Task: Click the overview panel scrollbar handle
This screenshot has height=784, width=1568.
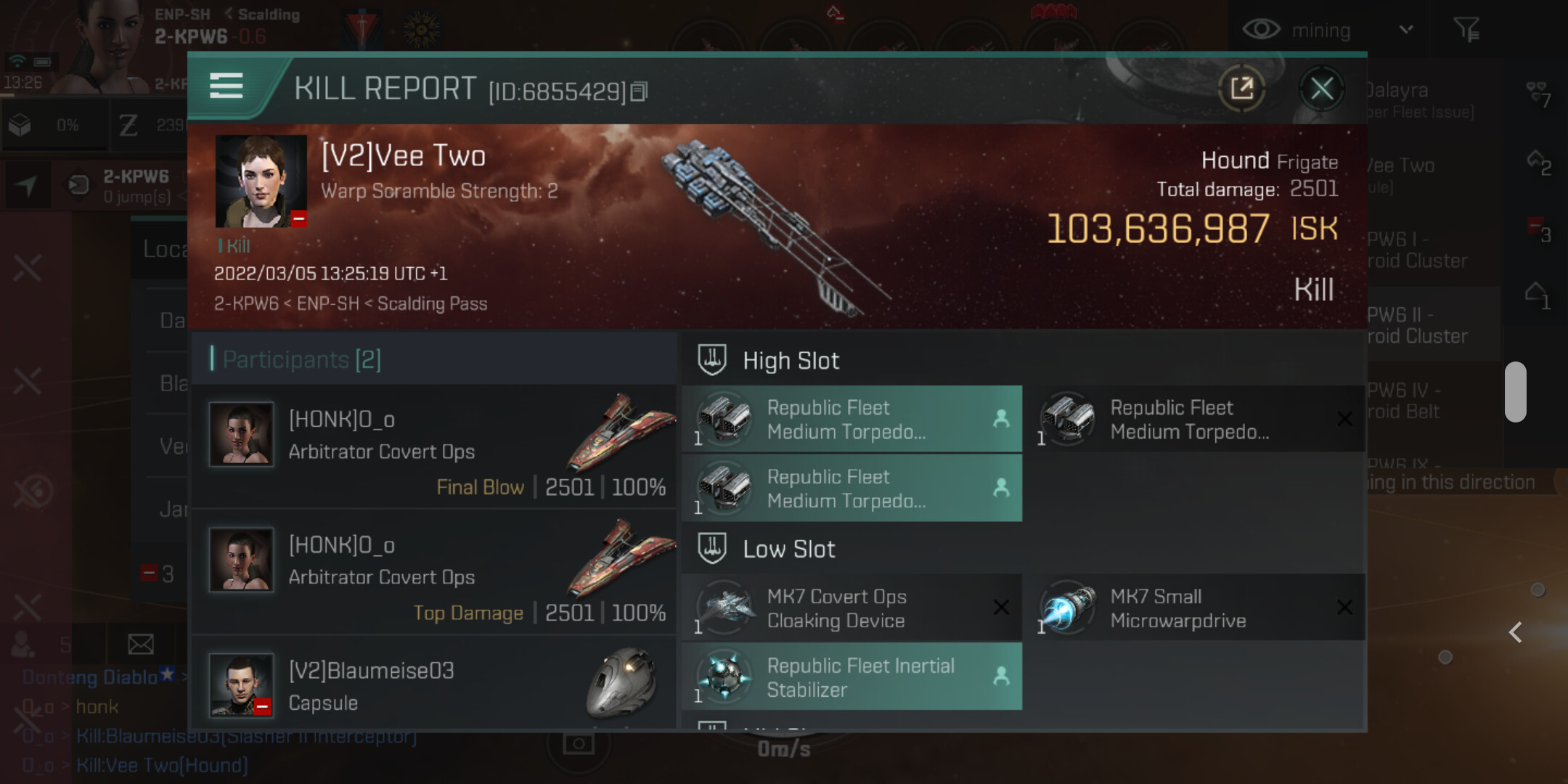Action: [x=1516, y=391]
